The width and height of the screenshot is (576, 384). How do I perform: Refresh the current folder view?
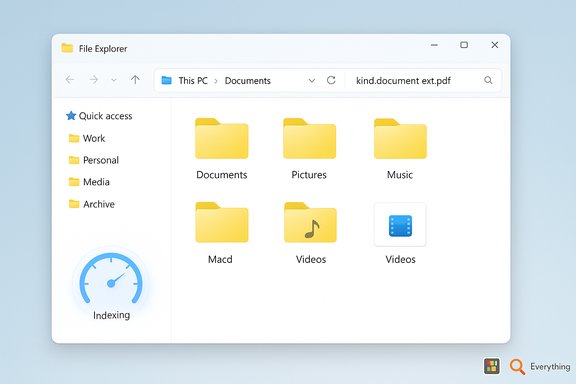[331, 80]
